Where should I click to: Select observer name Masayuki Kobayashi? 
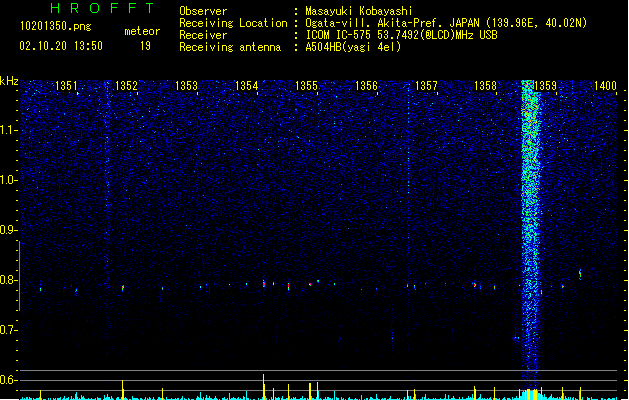click(x=359, y=11)
